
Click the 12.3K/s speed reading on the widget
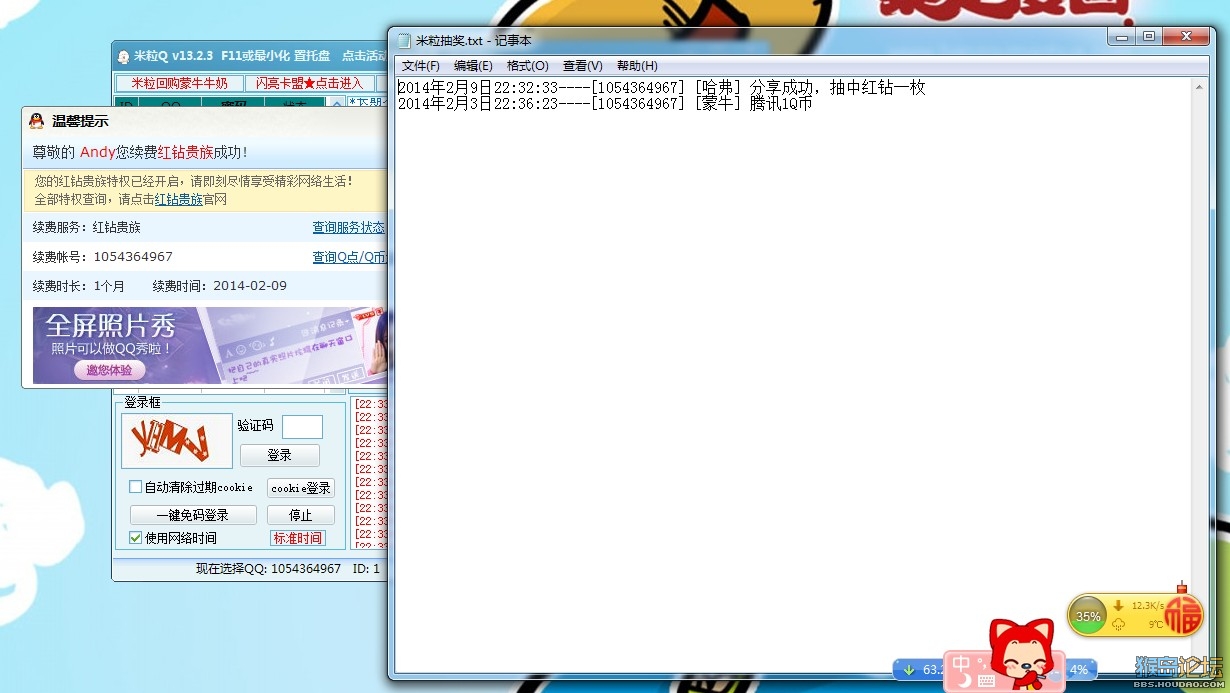[1148, 606]
